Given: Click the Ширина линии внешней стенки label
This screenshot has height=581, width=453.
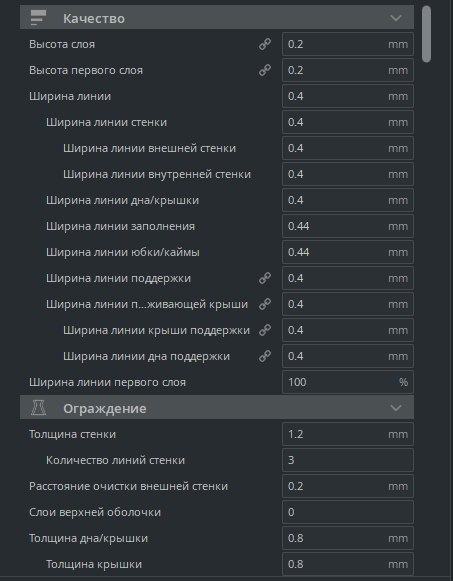Looking at the screenshot, I should click(x=149, y=148).
